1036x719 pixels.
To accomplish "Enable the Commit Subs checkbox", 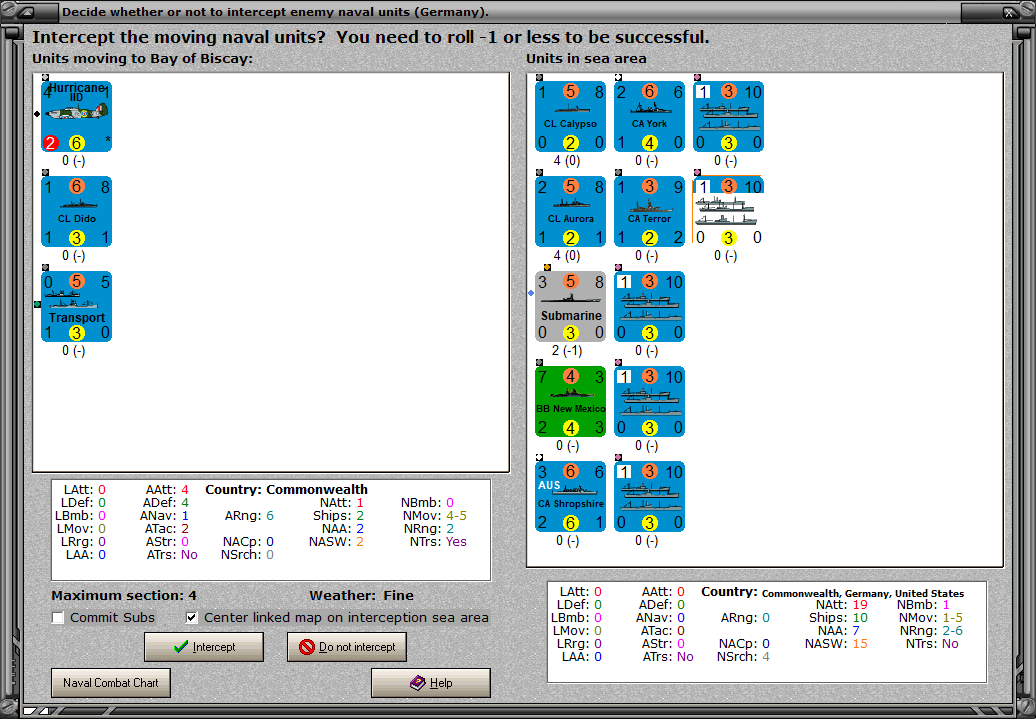I will tap(57, 618).
